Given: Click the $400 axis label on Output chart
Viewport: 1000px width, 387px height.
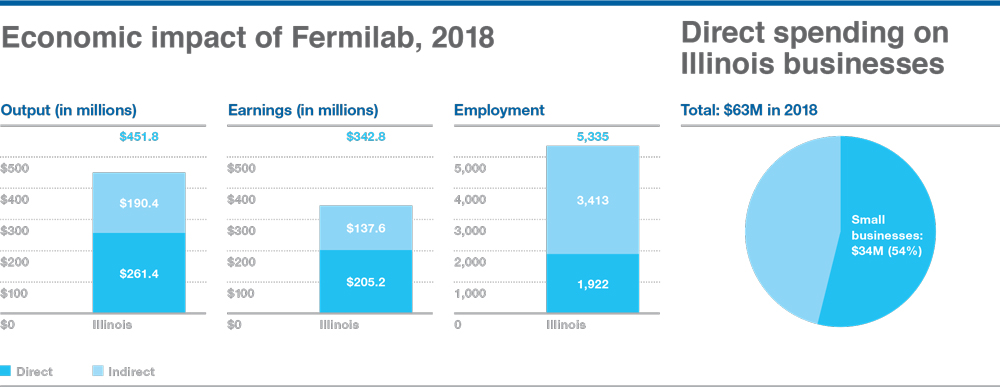Looking at the screenshot, I should click(15, 200).
